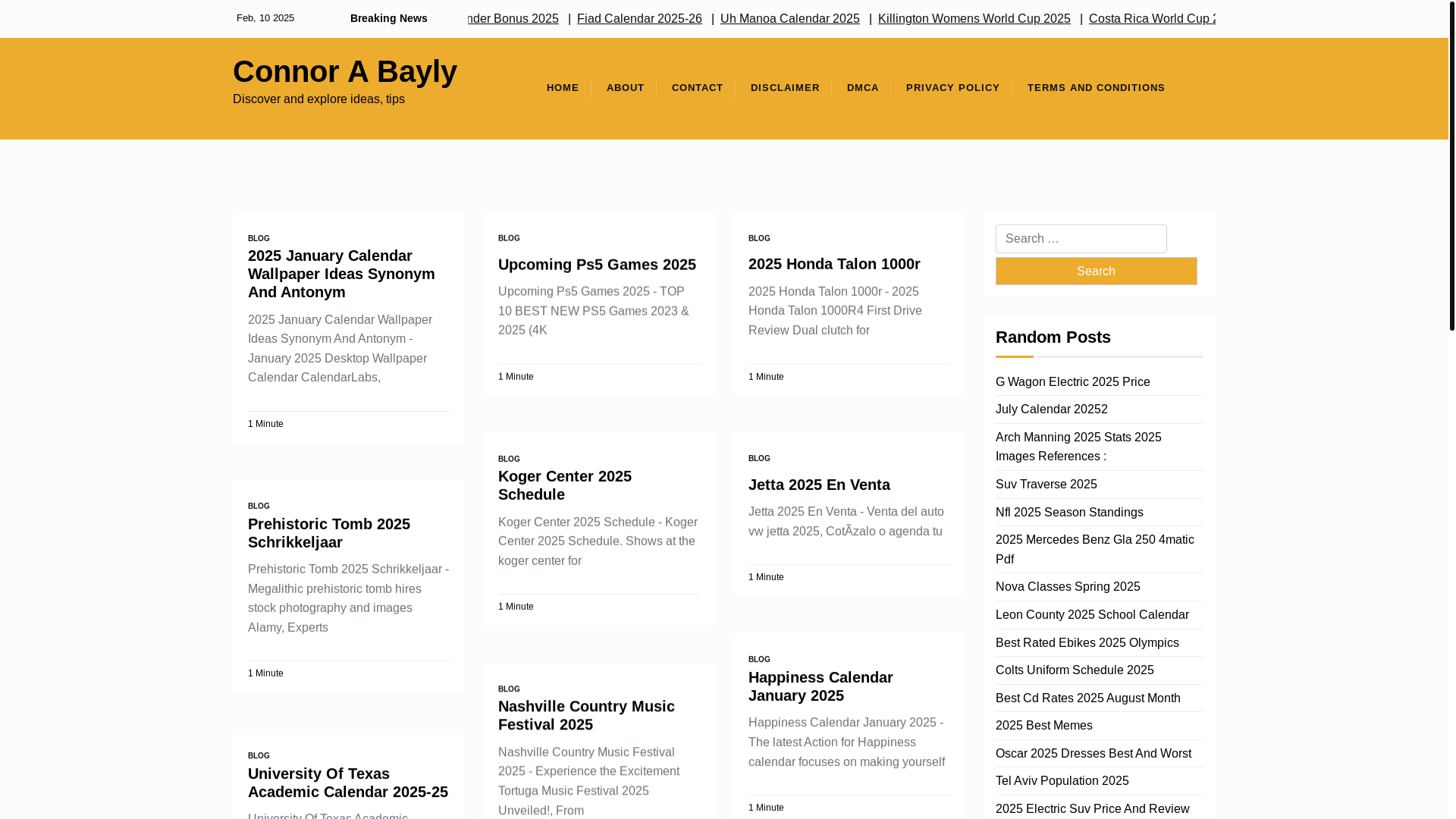This screenshot has width=1456, height=819.
Task: Open the Privacy Policy menu item
Action: point(952,88)
